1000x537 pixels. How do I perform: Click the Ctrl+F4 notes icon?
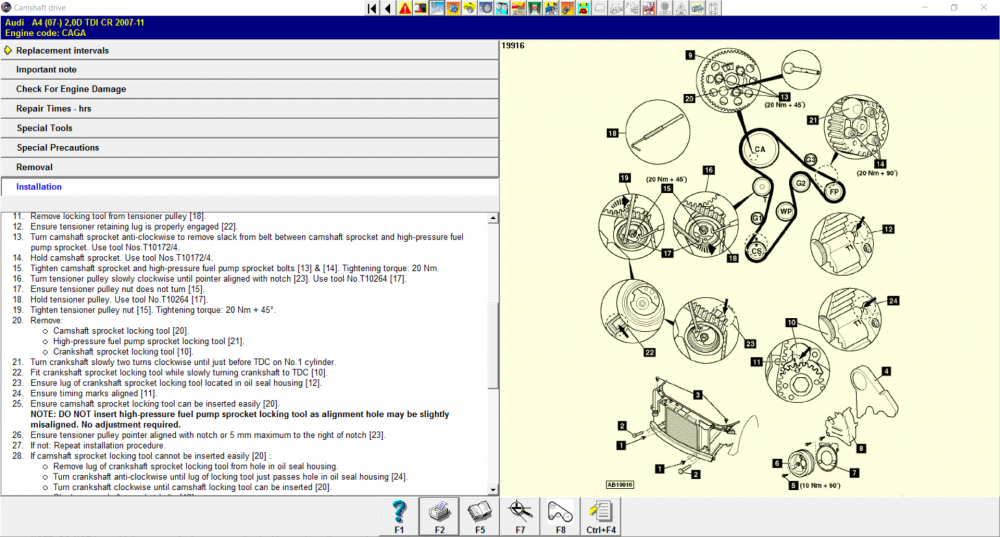[601, 516]
